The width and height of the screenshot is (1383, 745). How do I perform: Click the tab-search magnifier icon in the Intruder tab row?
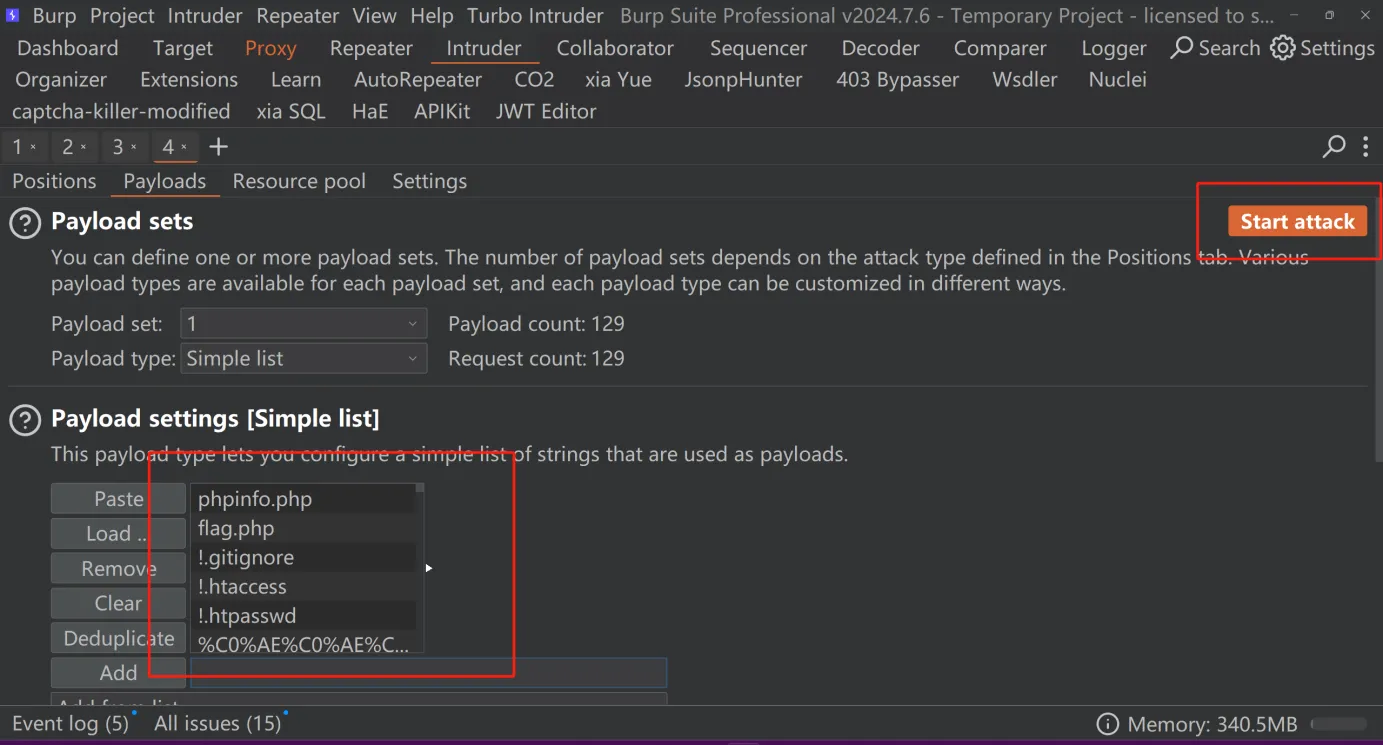(x=1334, y=147)
